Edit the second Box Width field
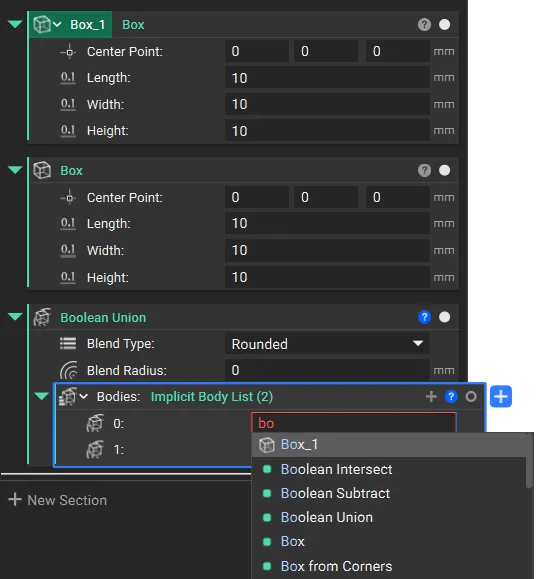The image size is (543, 579). tap(327, 250)
